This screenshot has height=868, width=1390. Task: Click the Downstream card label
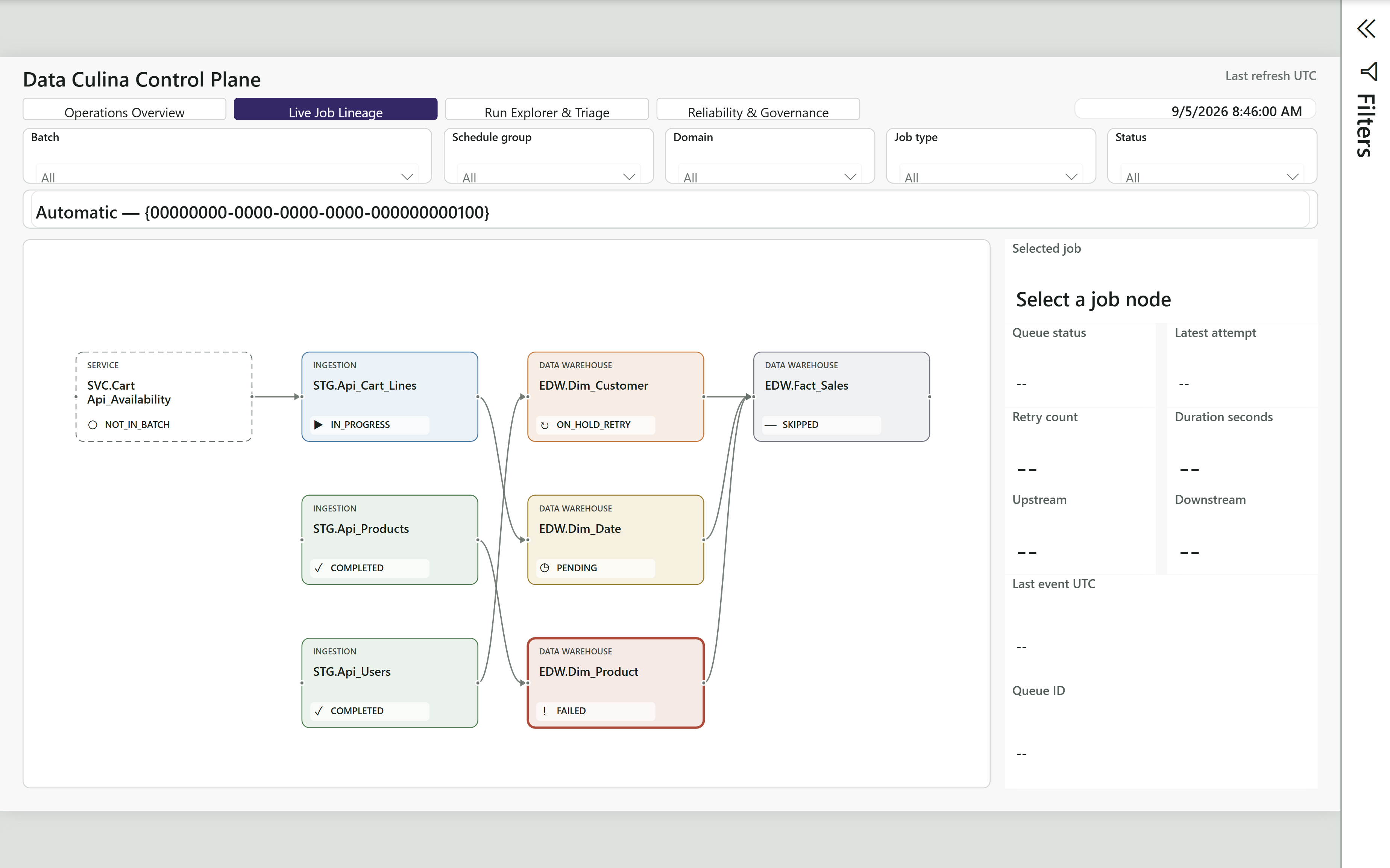pyautogui.click(x=1210, y=500)
